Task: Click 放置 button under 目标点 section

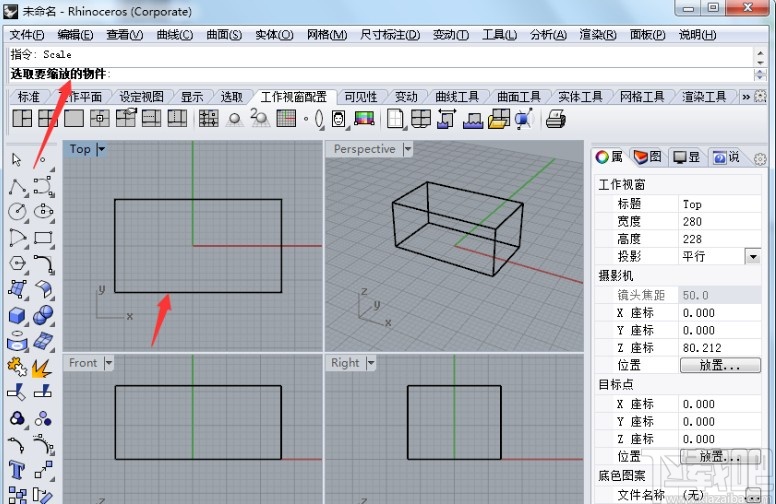Action: [720, 456]
